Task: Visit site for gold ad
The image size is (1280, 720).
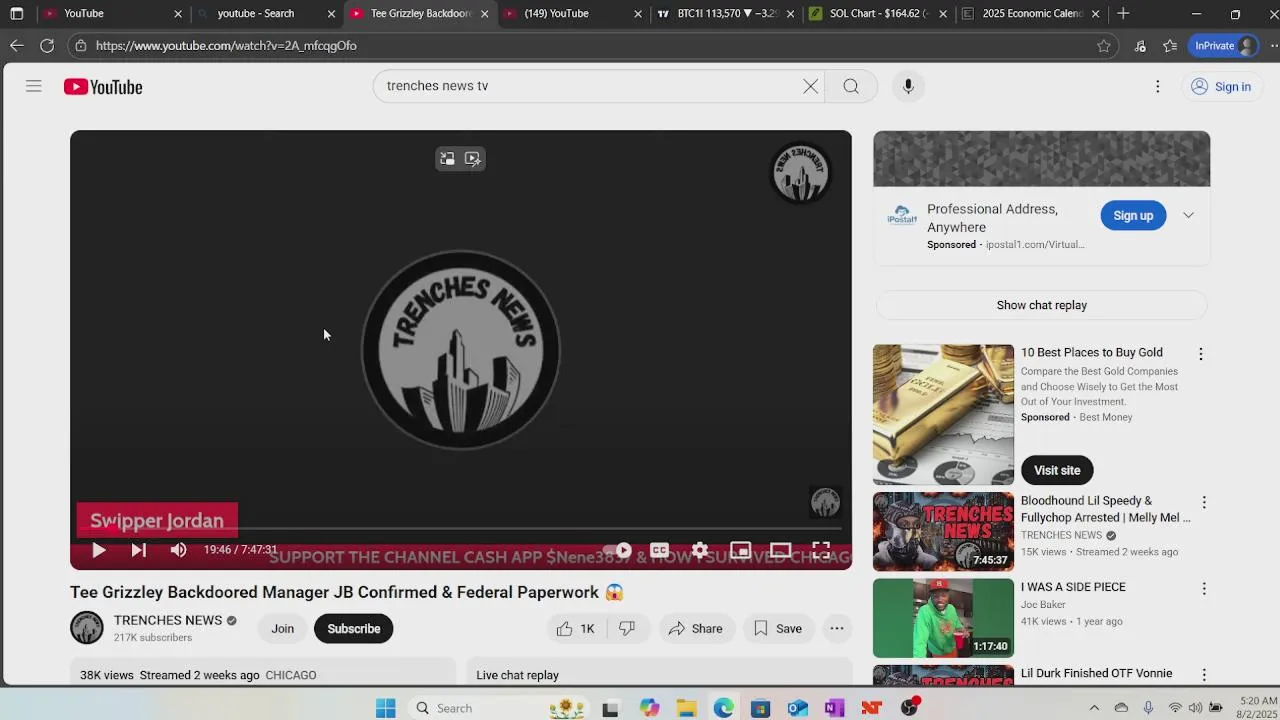Action: click(x=1057, y=470)
